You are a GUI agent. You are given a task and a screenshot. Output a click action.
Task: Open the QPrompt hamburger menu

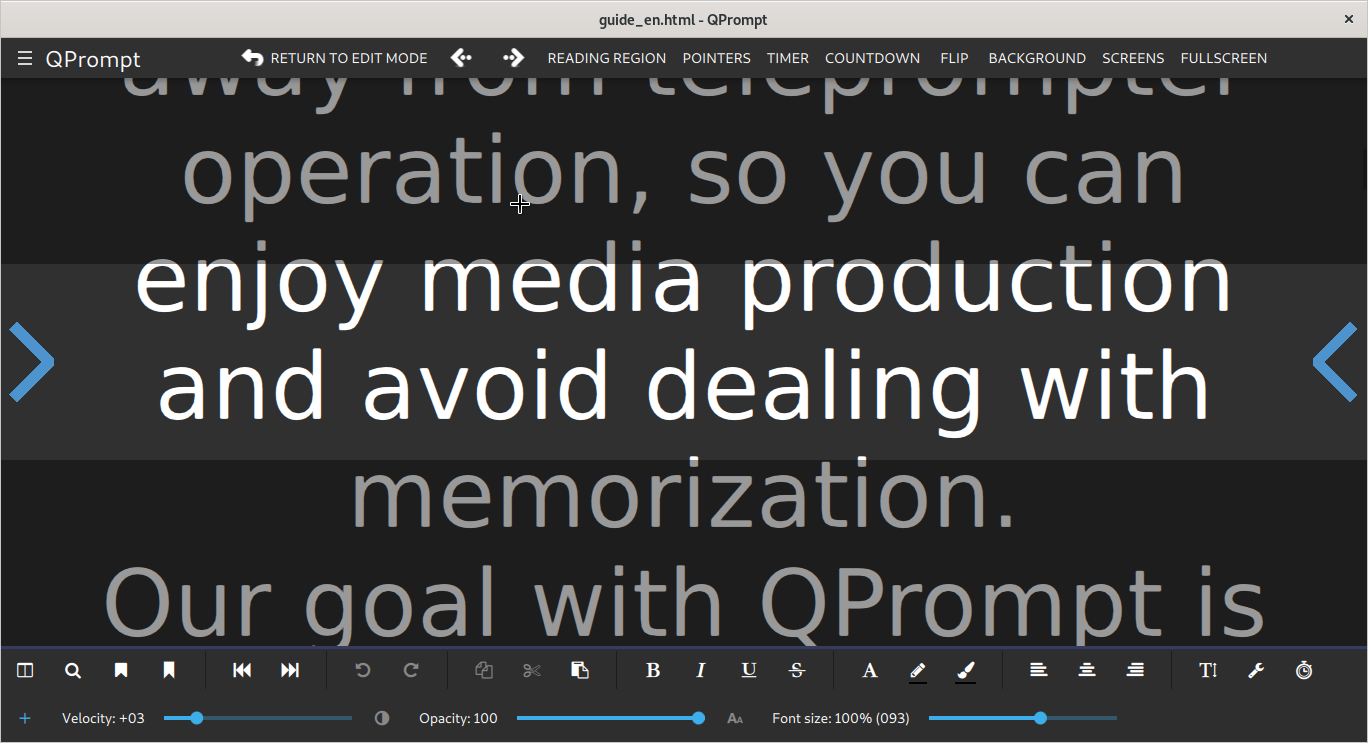tap(25, 59)
